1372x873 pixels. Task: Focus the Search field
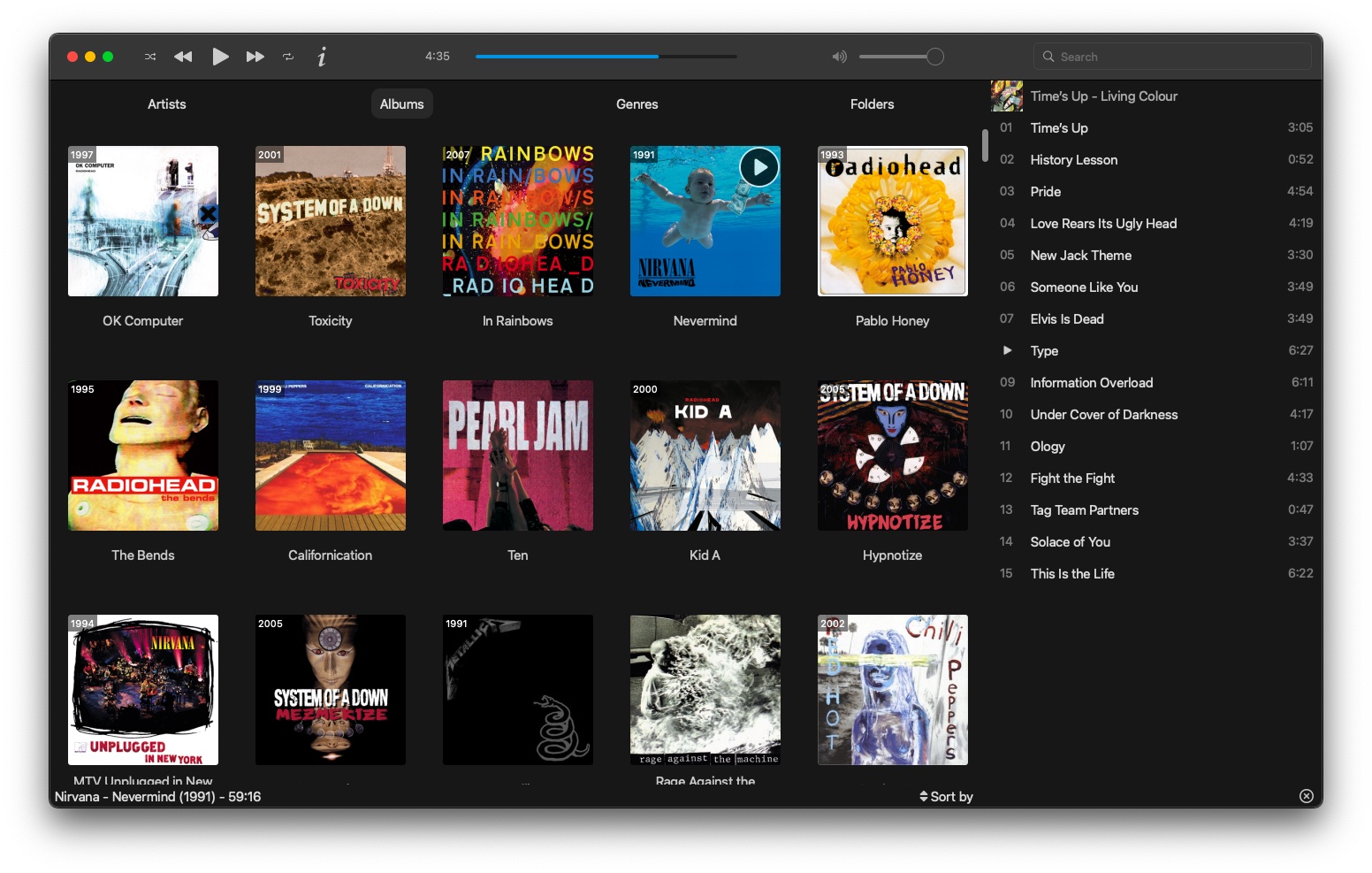tap(1171, 57)
